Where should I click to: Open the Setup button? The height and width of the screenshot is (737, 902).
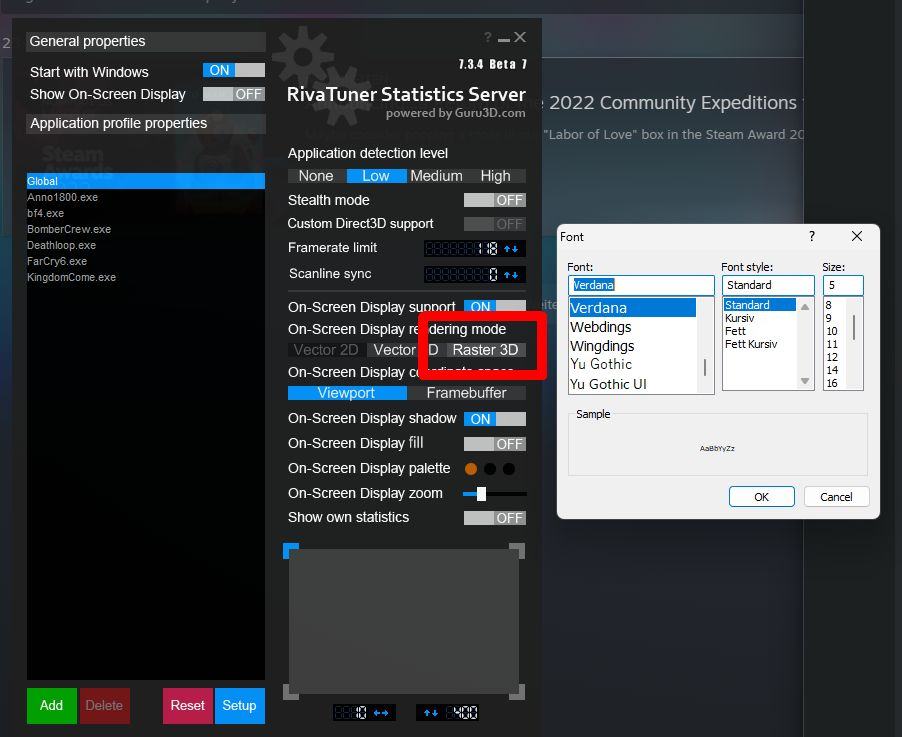(239, 705)
